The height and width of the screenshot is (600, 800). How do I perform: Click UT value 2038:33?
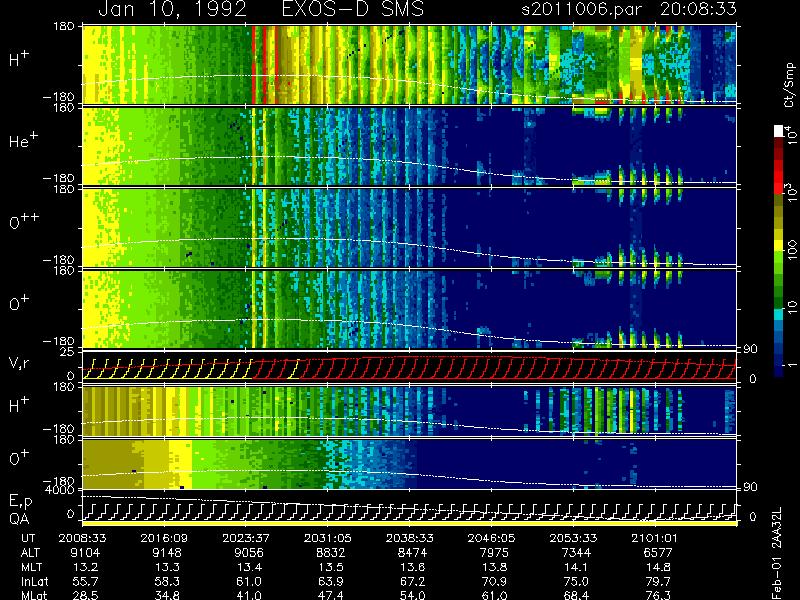(x=409, y=538)
